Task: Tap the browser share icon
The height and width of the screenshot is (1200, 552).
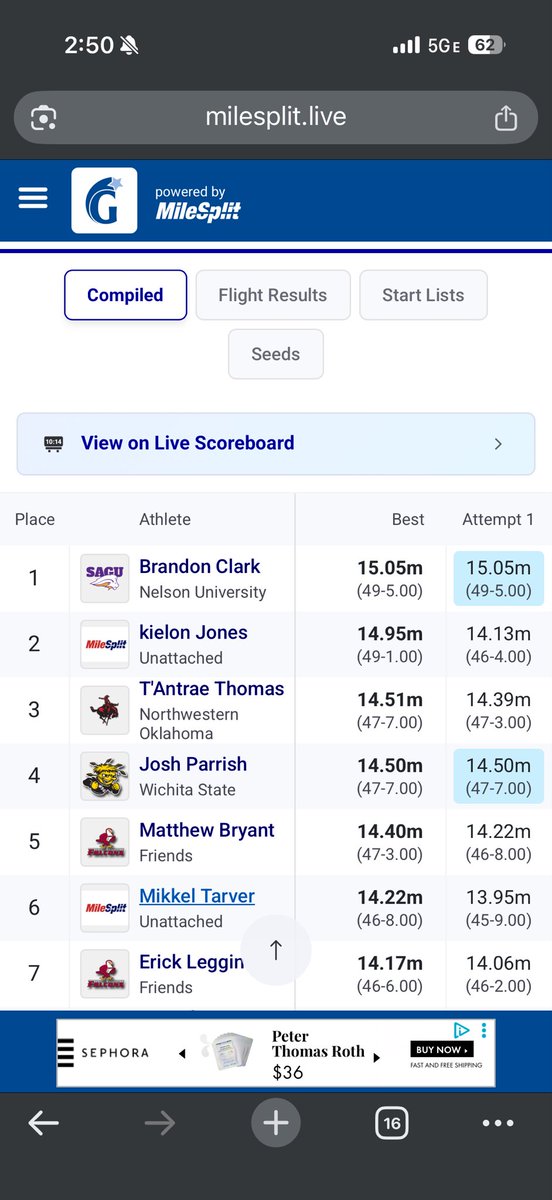Action: tap(506, 117)
